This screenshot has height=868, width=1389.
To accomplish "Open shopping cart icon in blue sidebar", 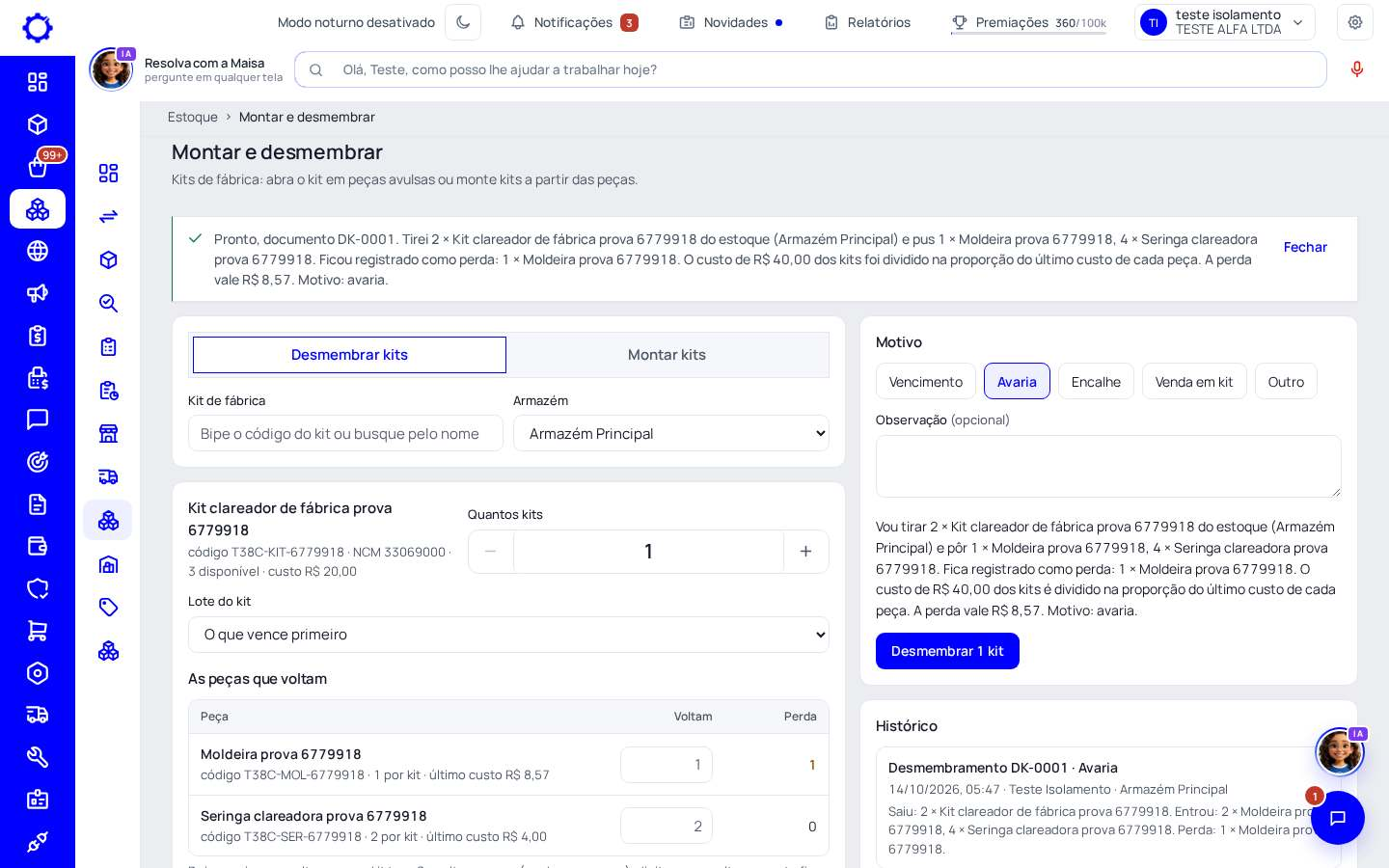I will coord(38,631).
